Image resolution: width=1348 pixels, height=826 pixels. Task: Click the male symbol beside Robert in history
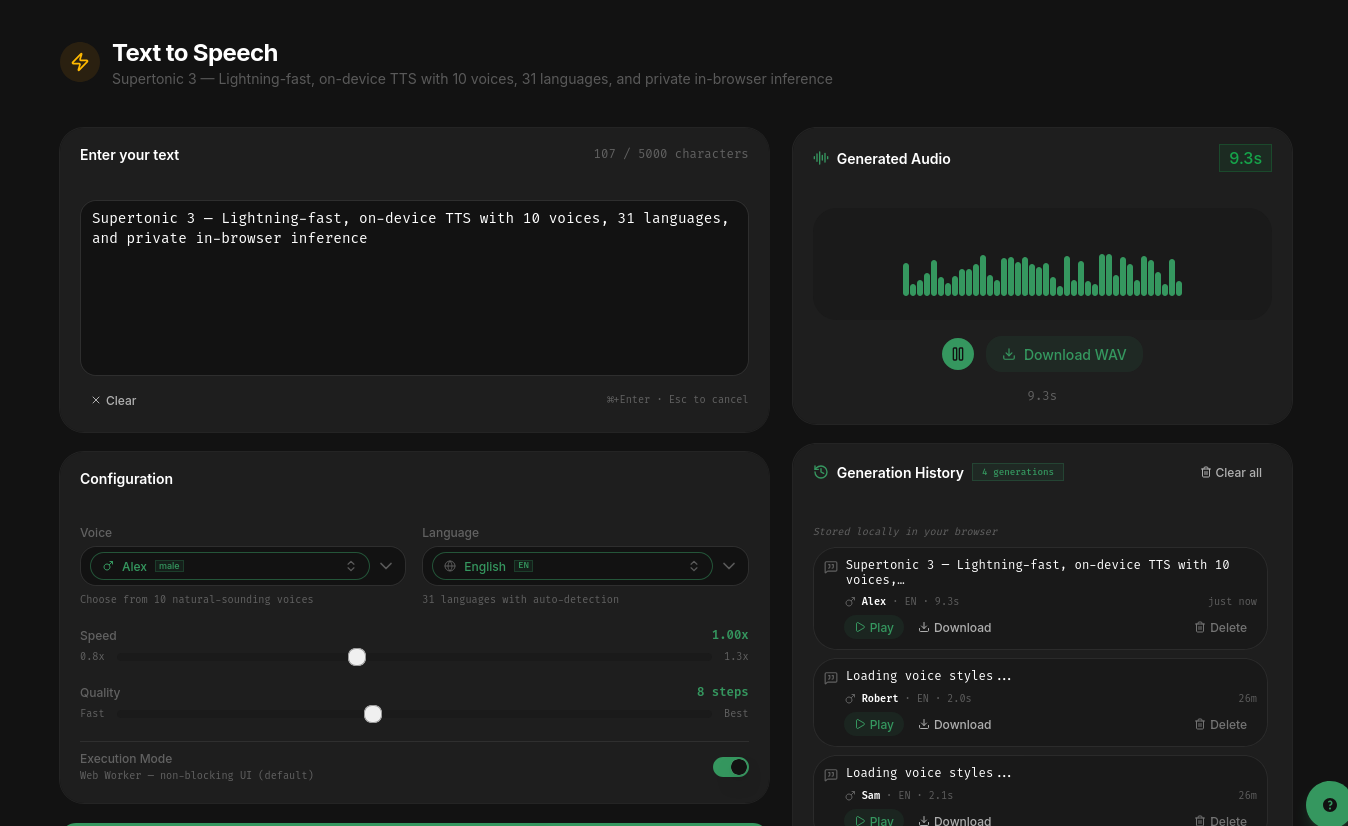click(x=850, y=699)
